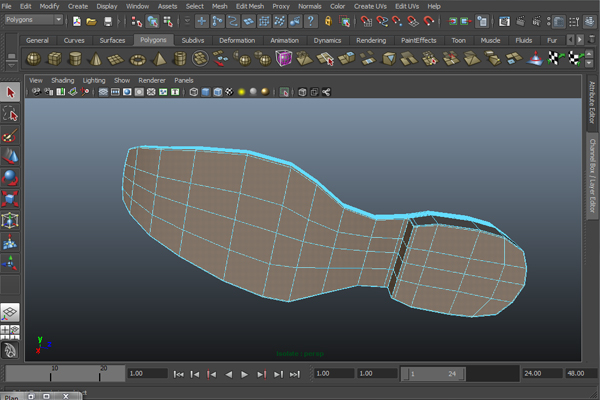This screenshot has width=600, height=400.
Task: Click the playback end time field 24.00
Action: (541, 373)
